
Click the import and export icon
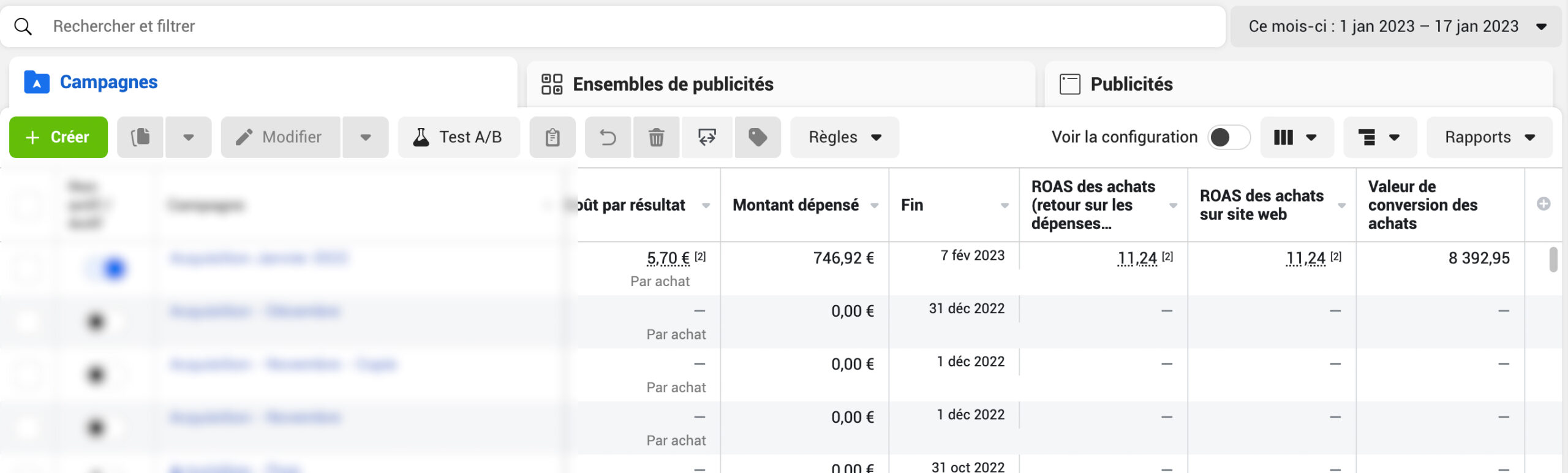707,137
